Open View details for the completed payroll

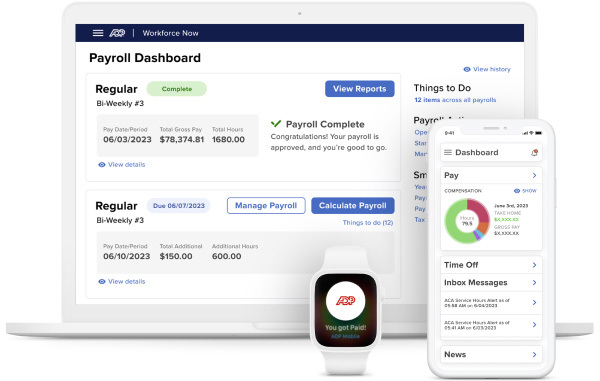pyautogui.click(x=126, y=164)
